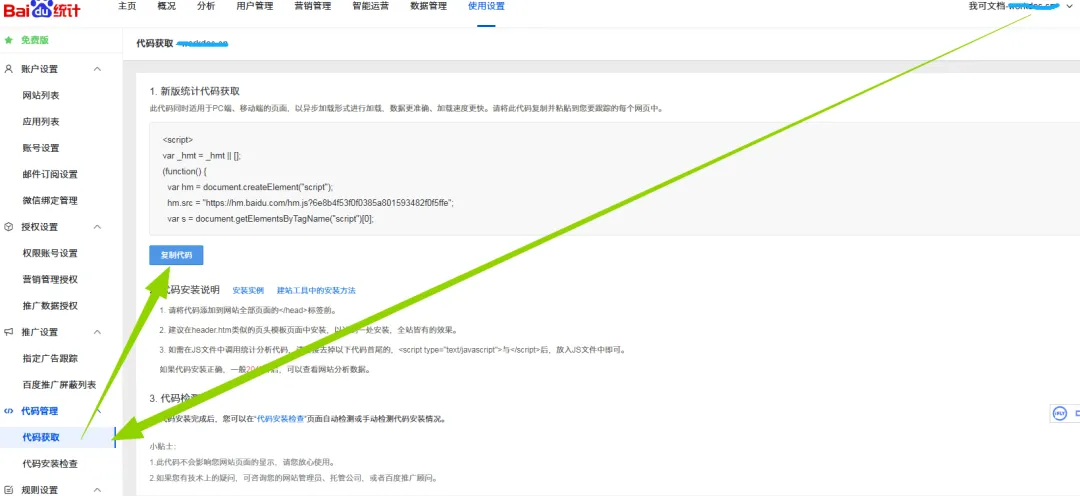
Task: Open 指定广告跟踪 in the sidebar
Action: tap(50, 358)
